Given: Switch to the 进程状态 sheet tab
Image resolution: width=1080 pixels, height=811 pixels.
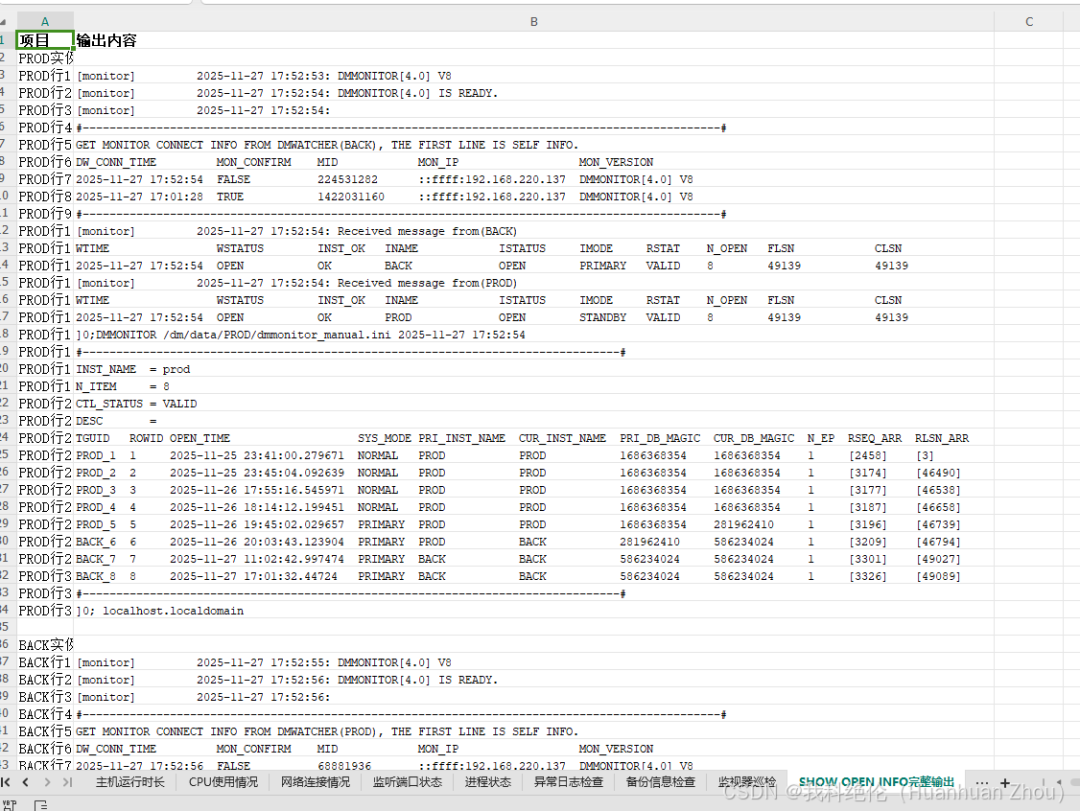Looking at the screenshot, I should click(488, 782).
